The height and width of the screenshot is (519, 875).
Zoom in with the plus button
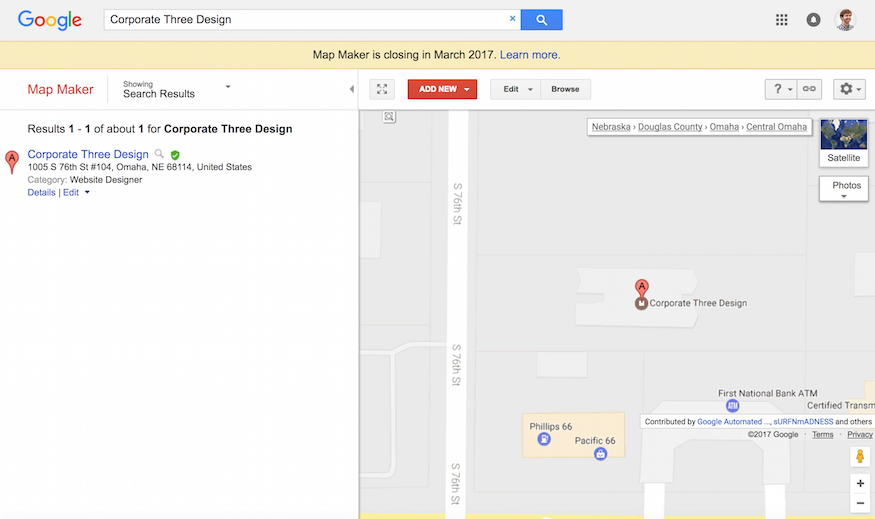point(860,484)
